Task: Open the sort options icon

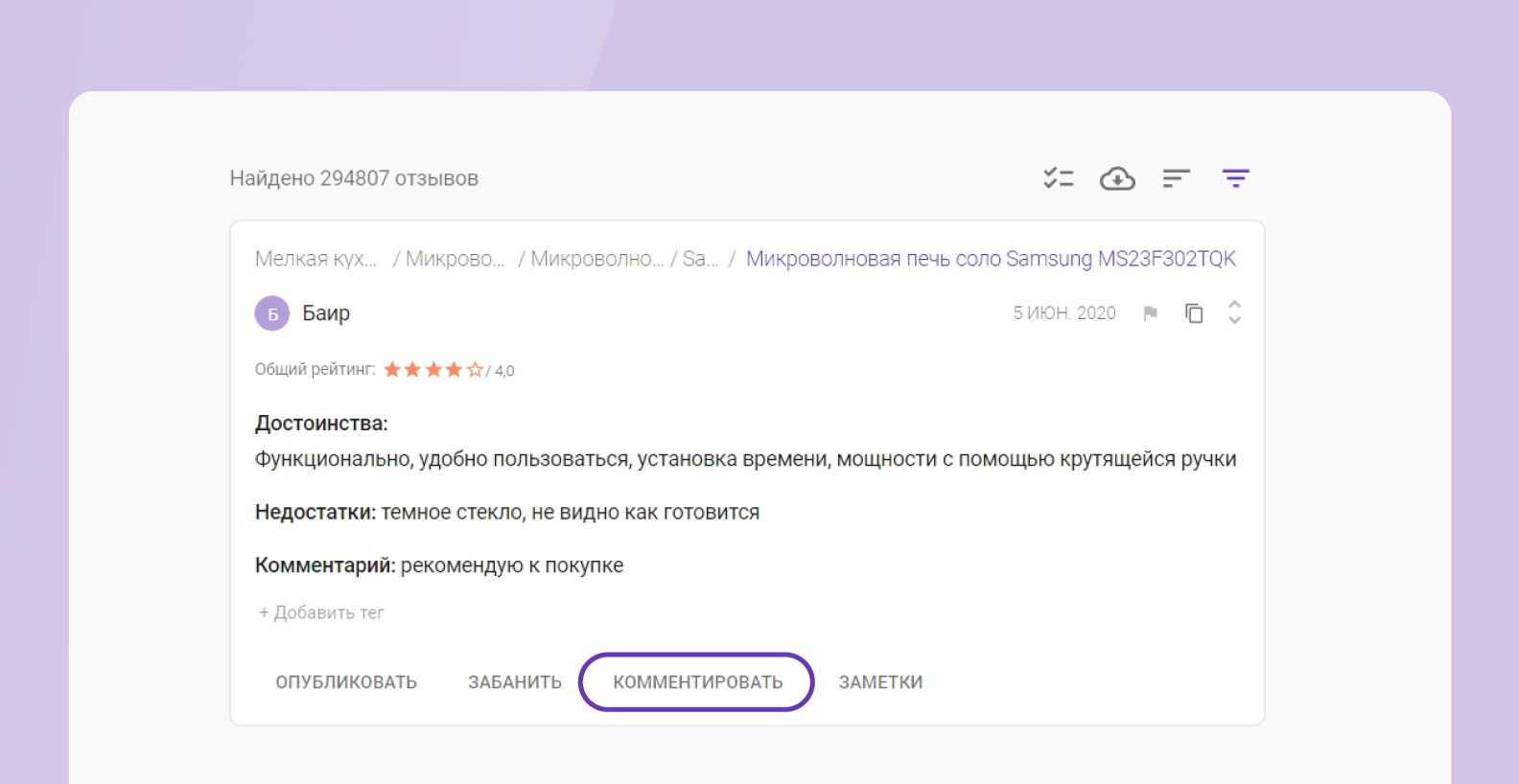Action: [x=1176, y=178]
